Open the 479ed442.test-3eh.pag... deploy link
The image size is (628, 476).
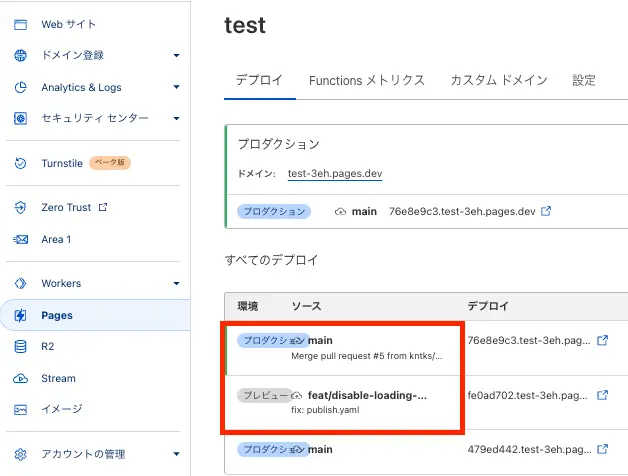[529, 449]
